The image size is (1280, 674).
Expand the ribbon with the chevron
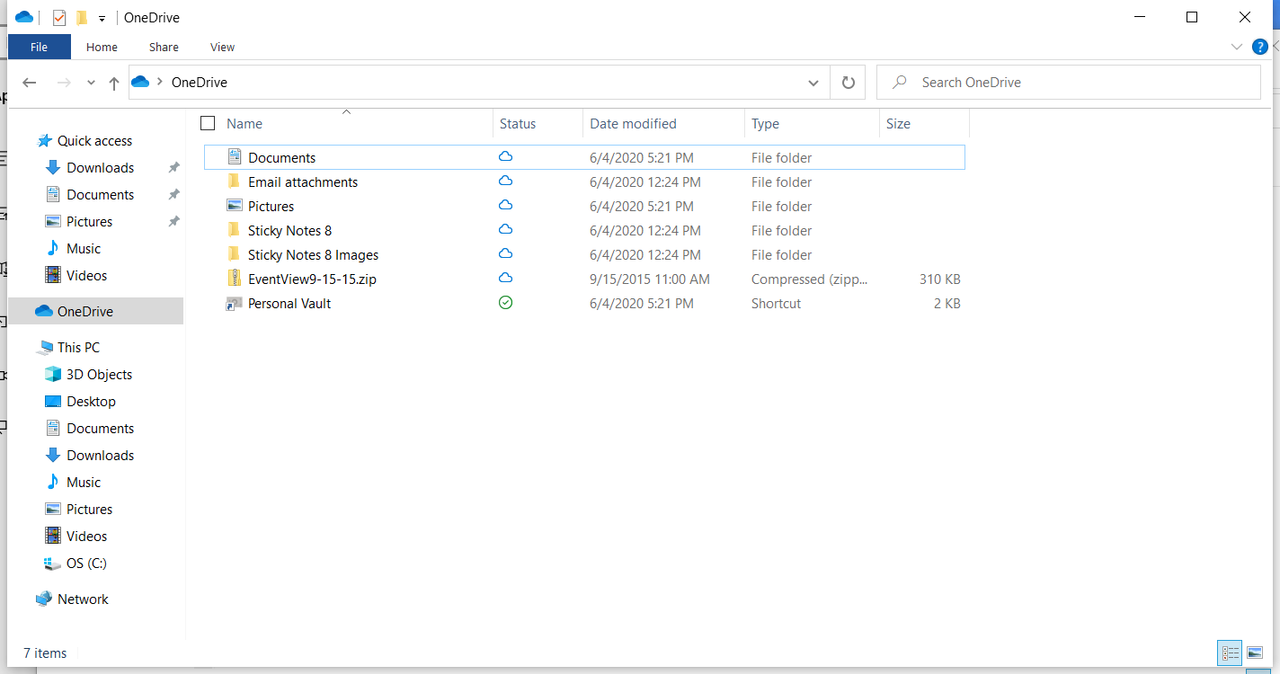point(1237,47)
